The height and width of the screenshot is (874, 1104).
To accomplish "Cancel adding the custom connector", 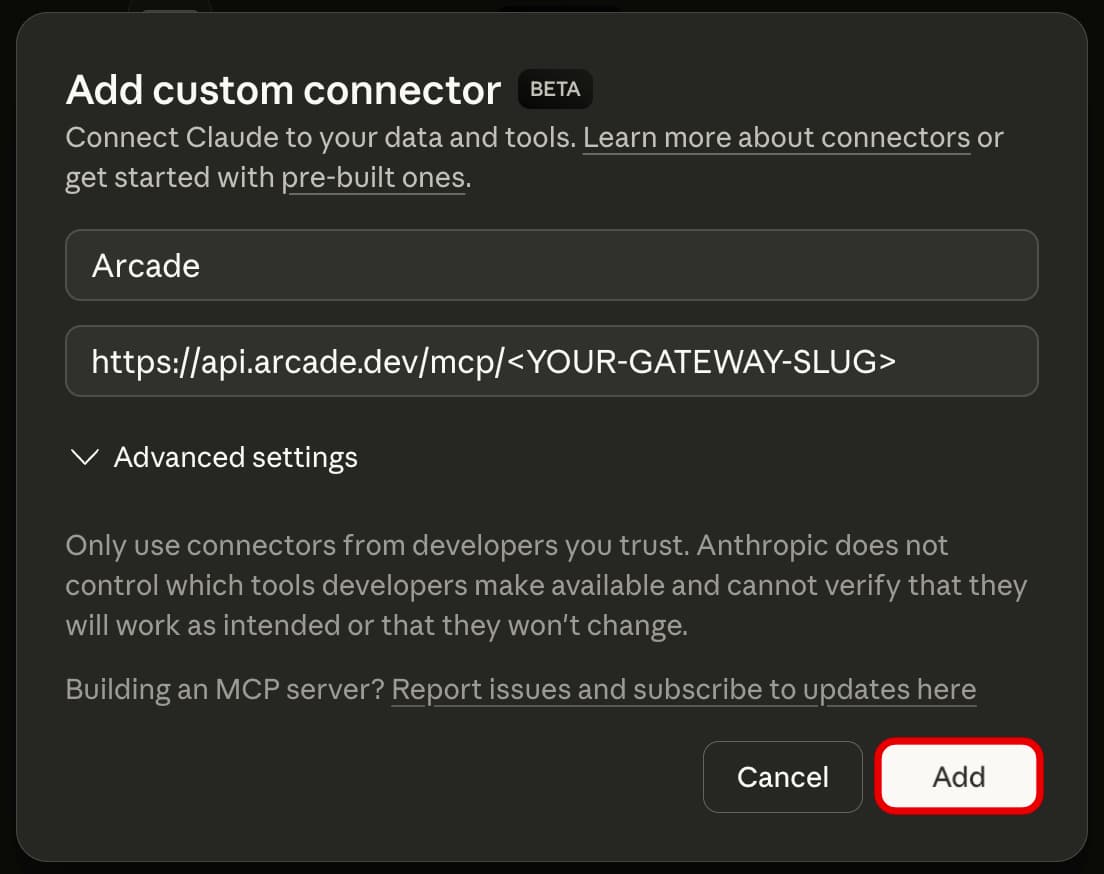I will 782,776.
